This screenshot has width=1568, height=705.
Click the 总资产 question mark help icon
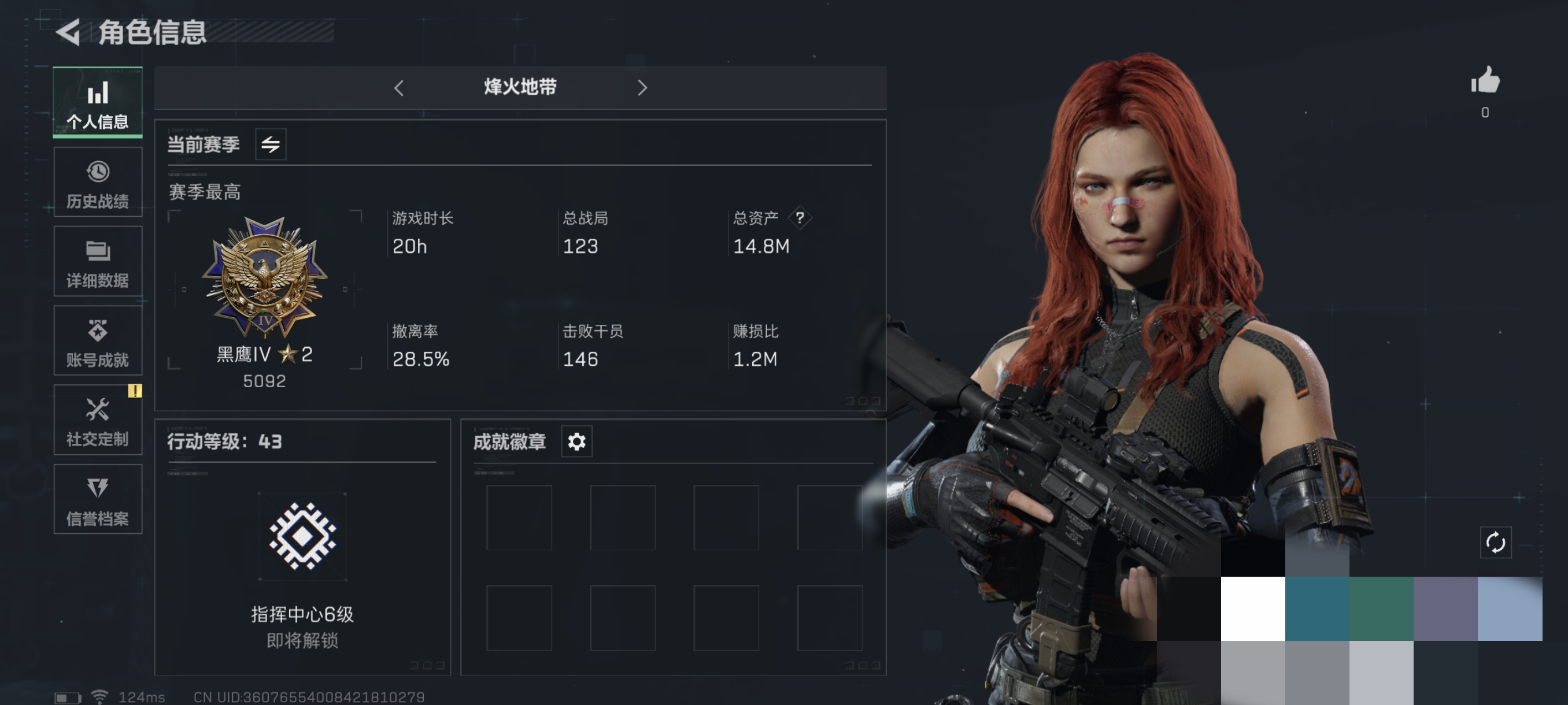click(800, 218)
